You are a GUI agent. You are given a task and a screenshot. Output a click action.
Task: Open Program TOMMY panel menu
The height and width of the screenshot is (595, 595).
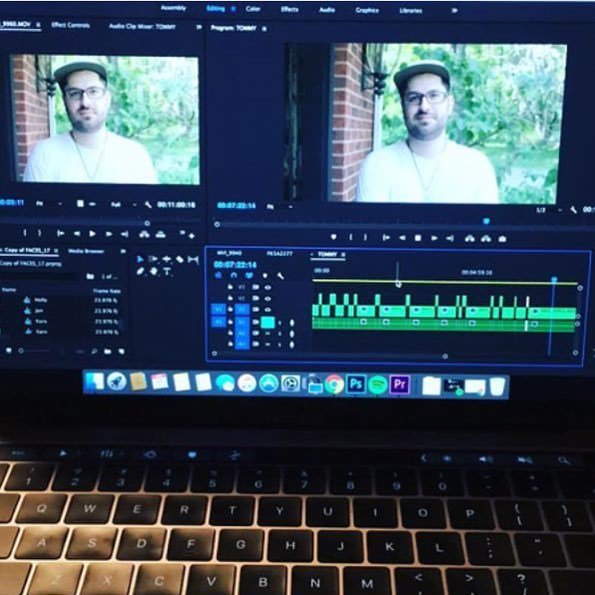[264, 28]
